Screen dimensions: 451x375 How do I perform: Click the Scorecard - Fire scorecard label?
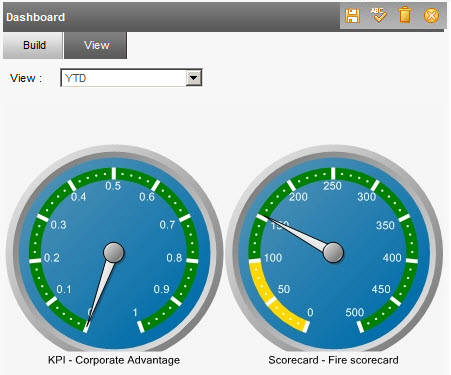tap(333, 360)
